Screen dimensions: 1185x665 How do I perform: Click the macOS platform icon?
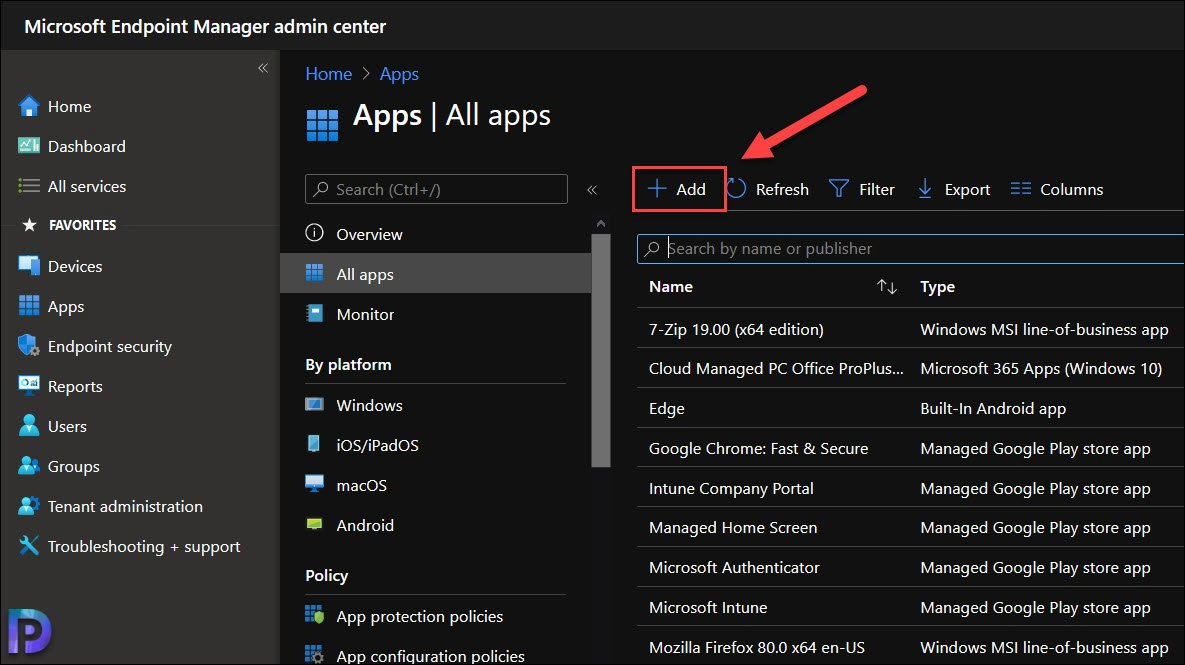pos(314,484)
